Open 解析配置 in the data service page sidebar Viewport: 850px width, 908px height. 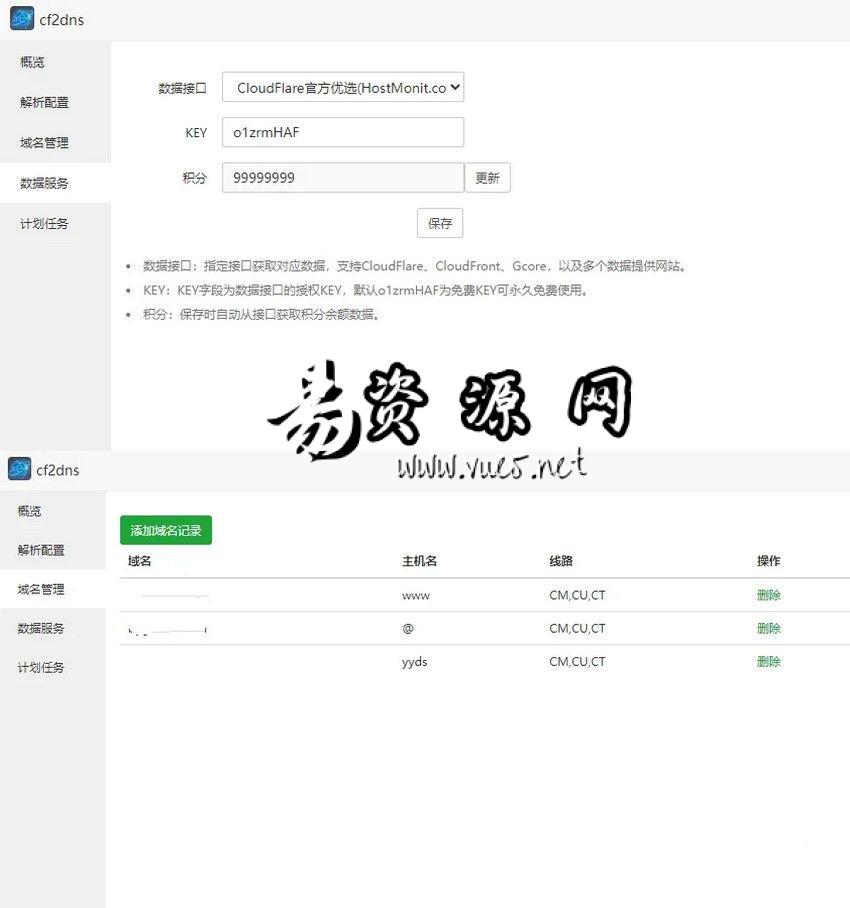(44, 102)
